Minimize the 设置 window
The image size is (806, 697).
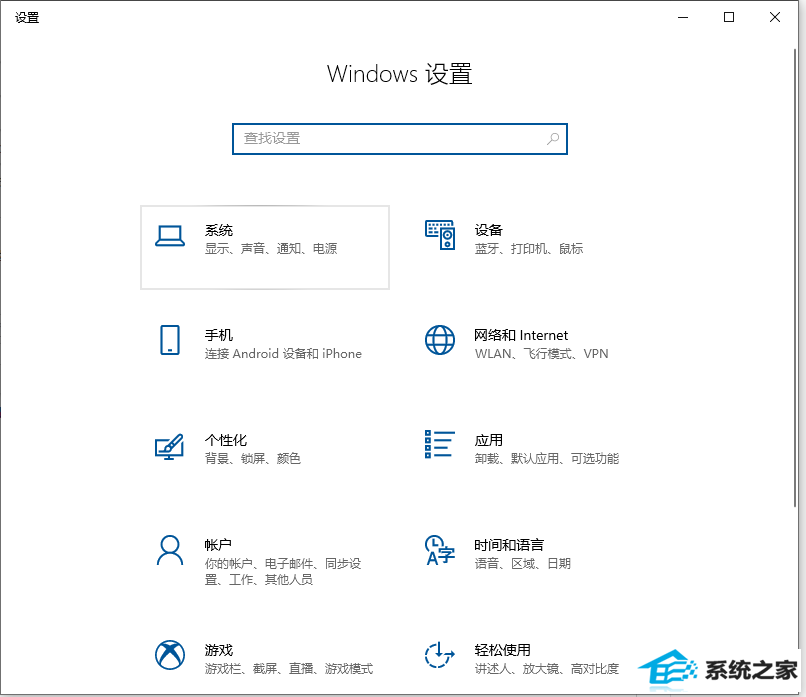[683, 17]
